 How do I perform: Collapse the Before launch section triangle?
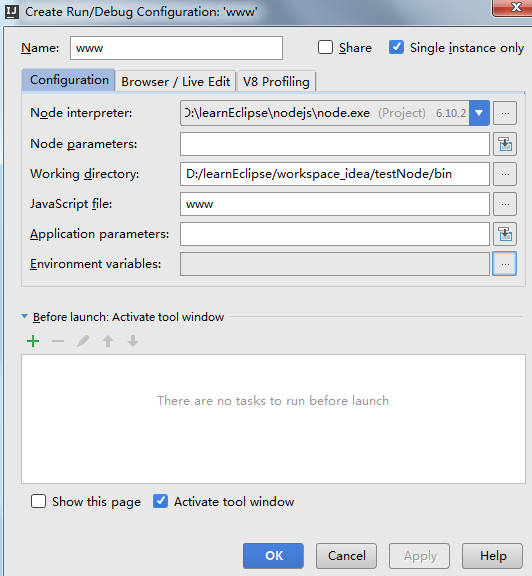click(x=25, y=316)
